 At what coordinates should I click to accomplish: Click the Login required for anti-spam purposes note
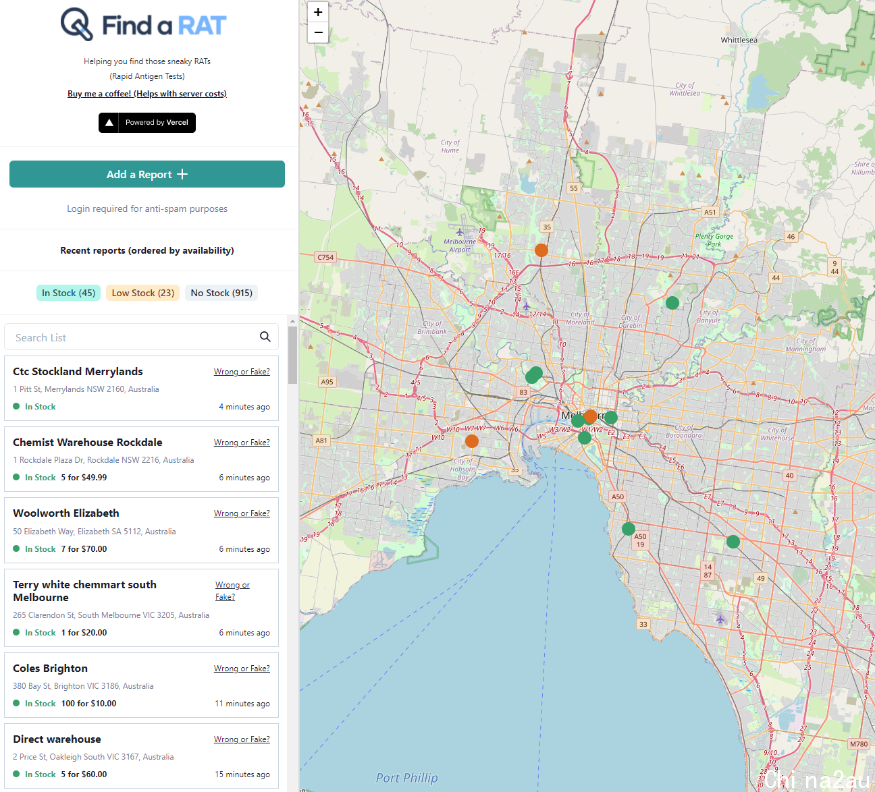click(147, 208)
